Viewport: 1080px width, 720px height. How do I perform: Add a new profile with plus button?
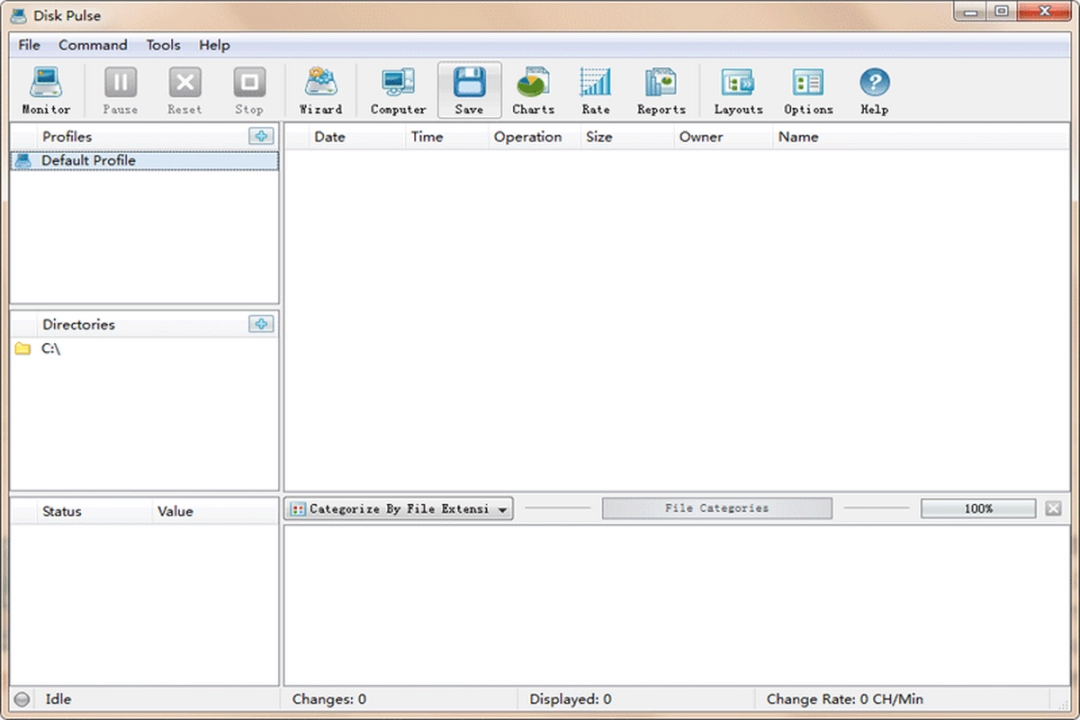point(261,136)
